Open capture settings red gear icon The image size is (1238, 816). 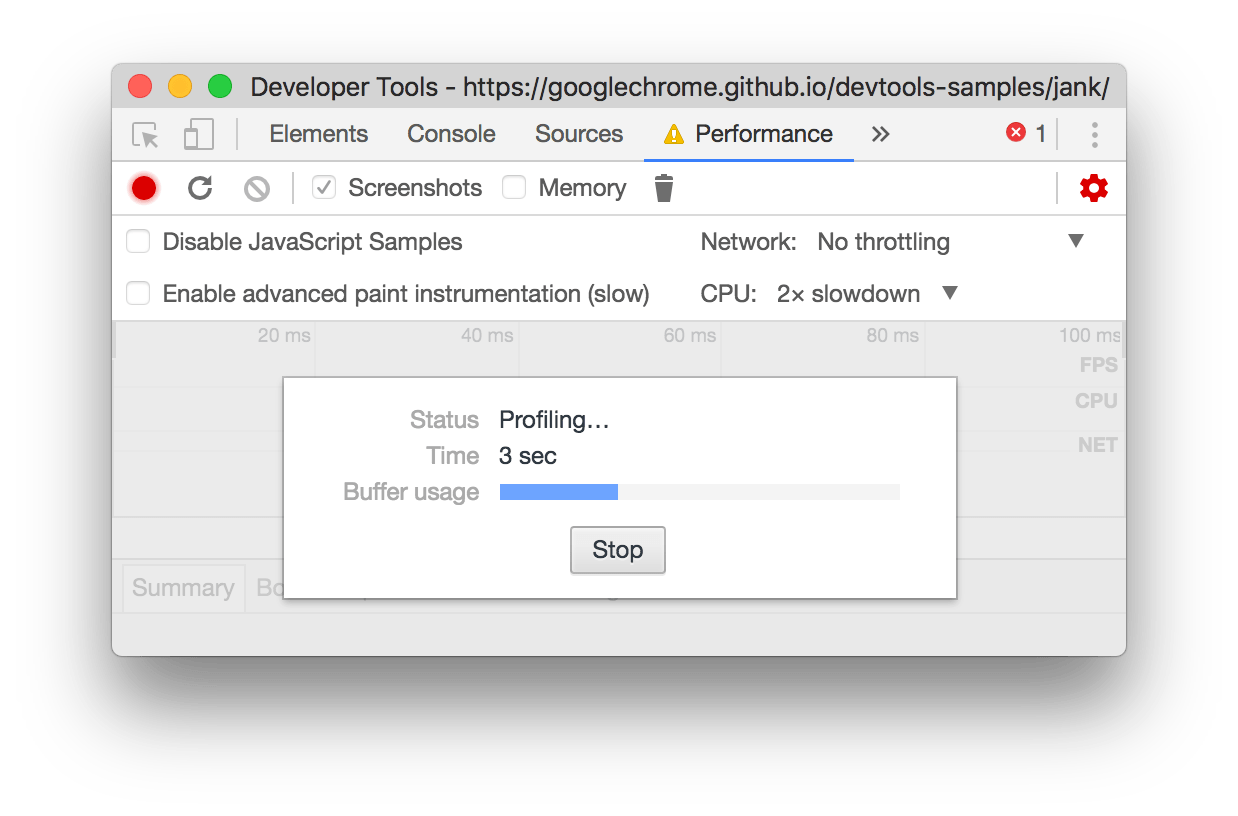1094,188
